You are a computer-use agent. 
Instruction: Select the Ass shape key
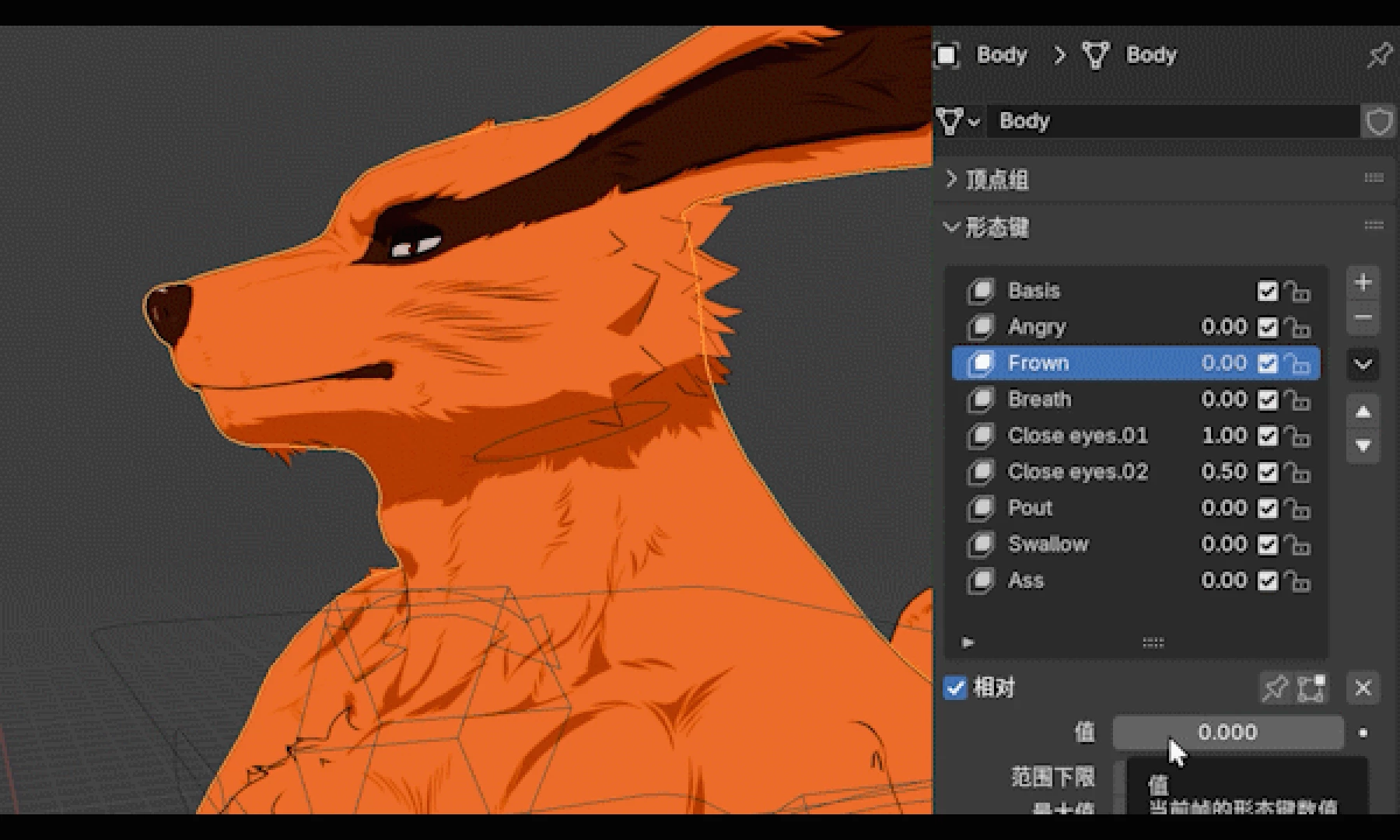[x=1136, y=581]
